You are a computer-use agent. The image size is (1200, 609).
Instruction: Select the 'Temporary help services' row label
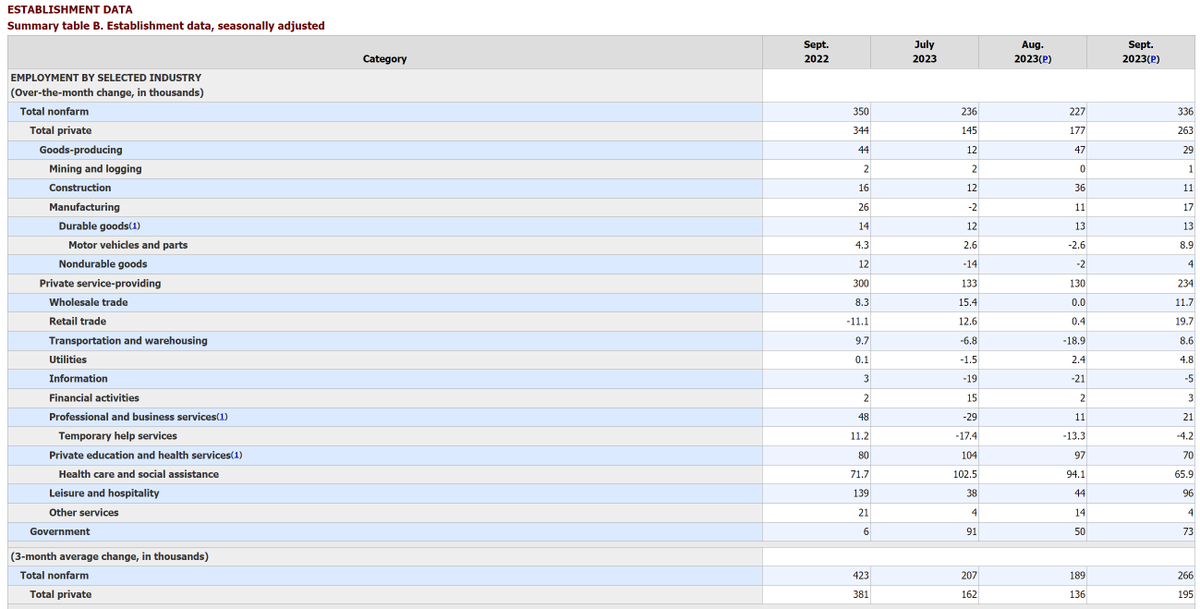click(x=118, y=436)
